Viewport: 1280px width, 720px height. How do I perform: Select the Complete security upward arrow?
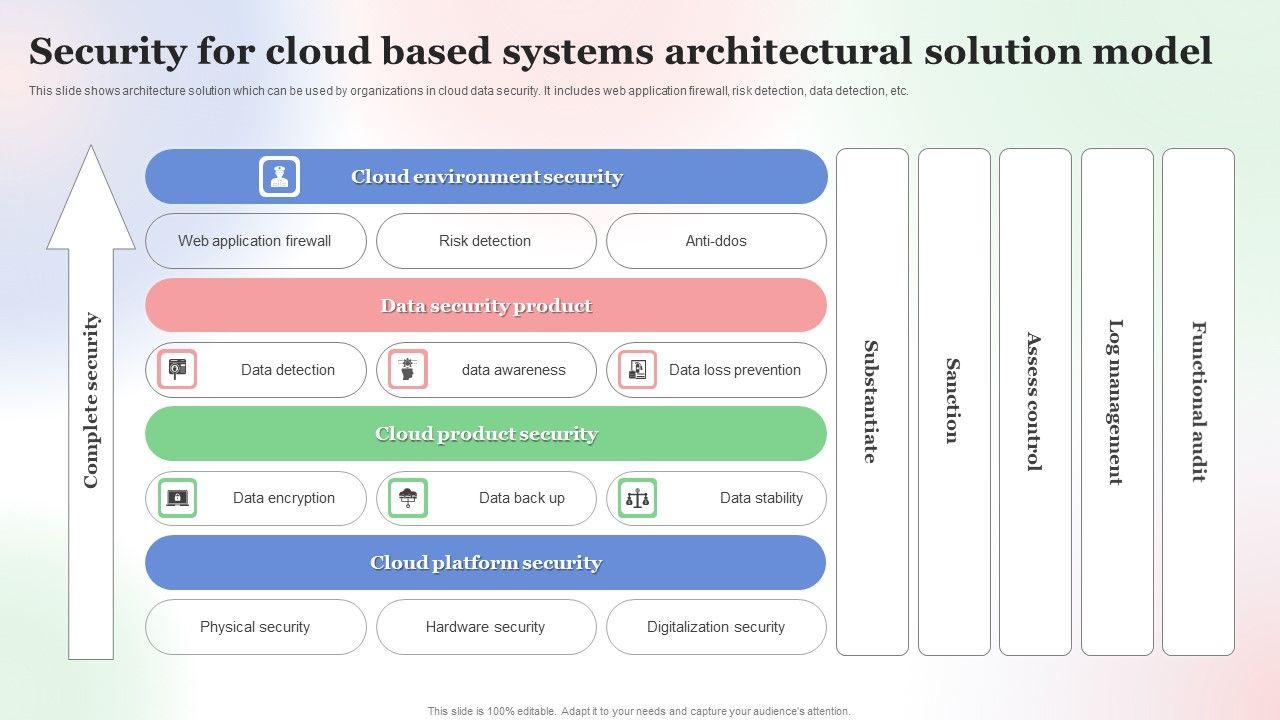point(91,400)
